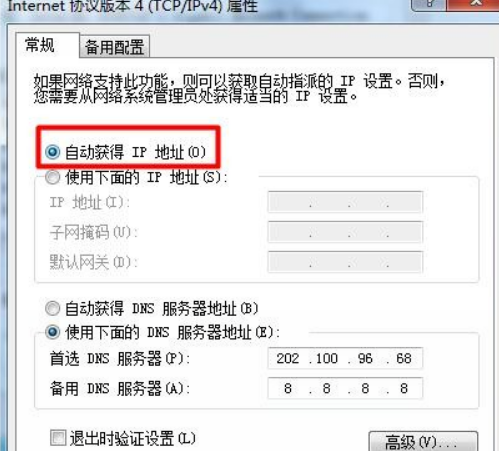The height and width of the screenshot is (451, 499).
Task: Click the 默认网关(D) input field
Action: coord(345,262)
